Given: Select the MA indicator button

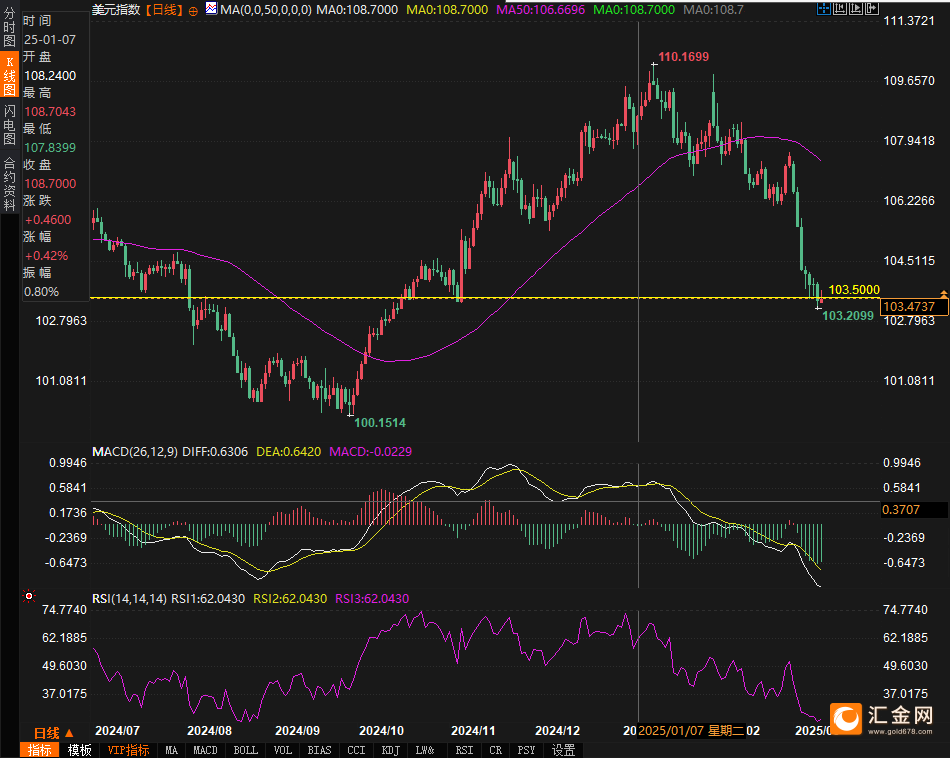Looking at the screenshot, I should coord(171,750).
